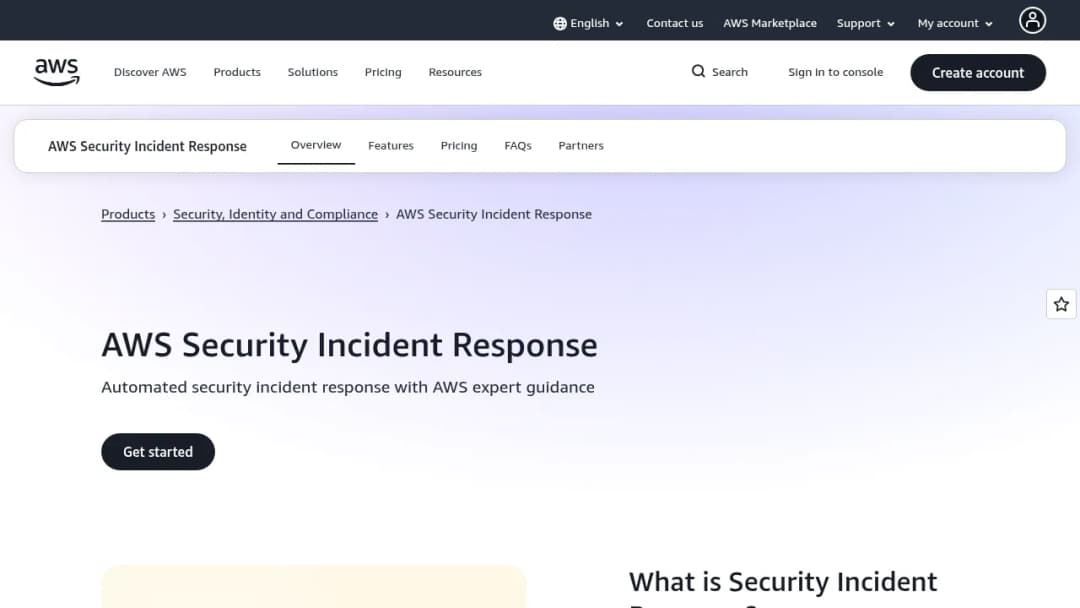Click the Get started button
This screenshot has width=1080, height=608.
pos(158,452)
